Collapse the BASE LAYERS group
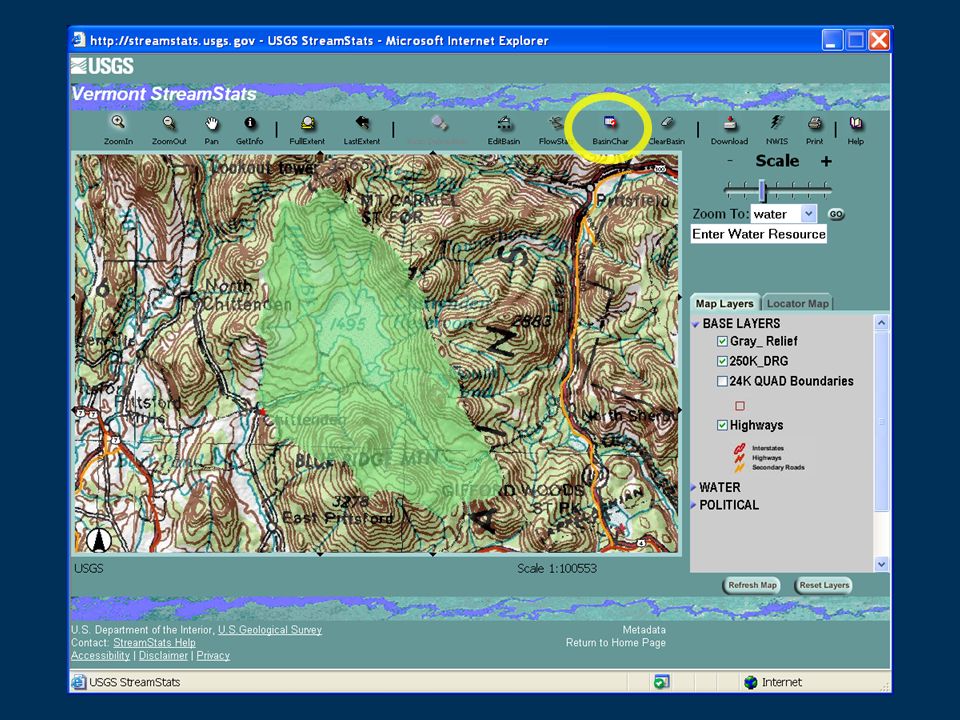The width and height of the screenshot is (960, 720). pyautogui.click(x=696, y=324)
